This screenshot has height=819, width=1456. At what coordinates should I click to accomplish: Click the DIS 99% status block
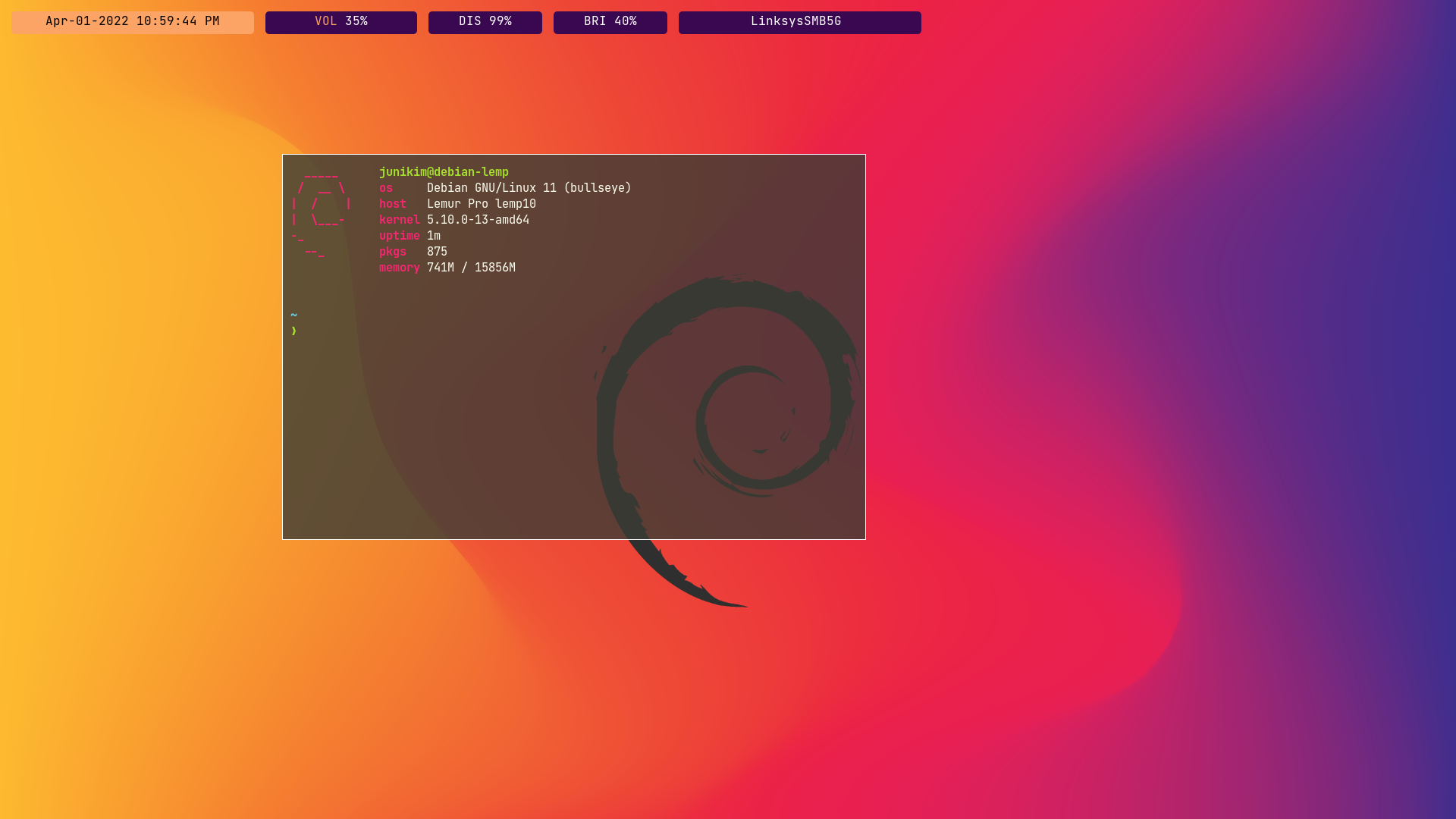coord(485,22)
